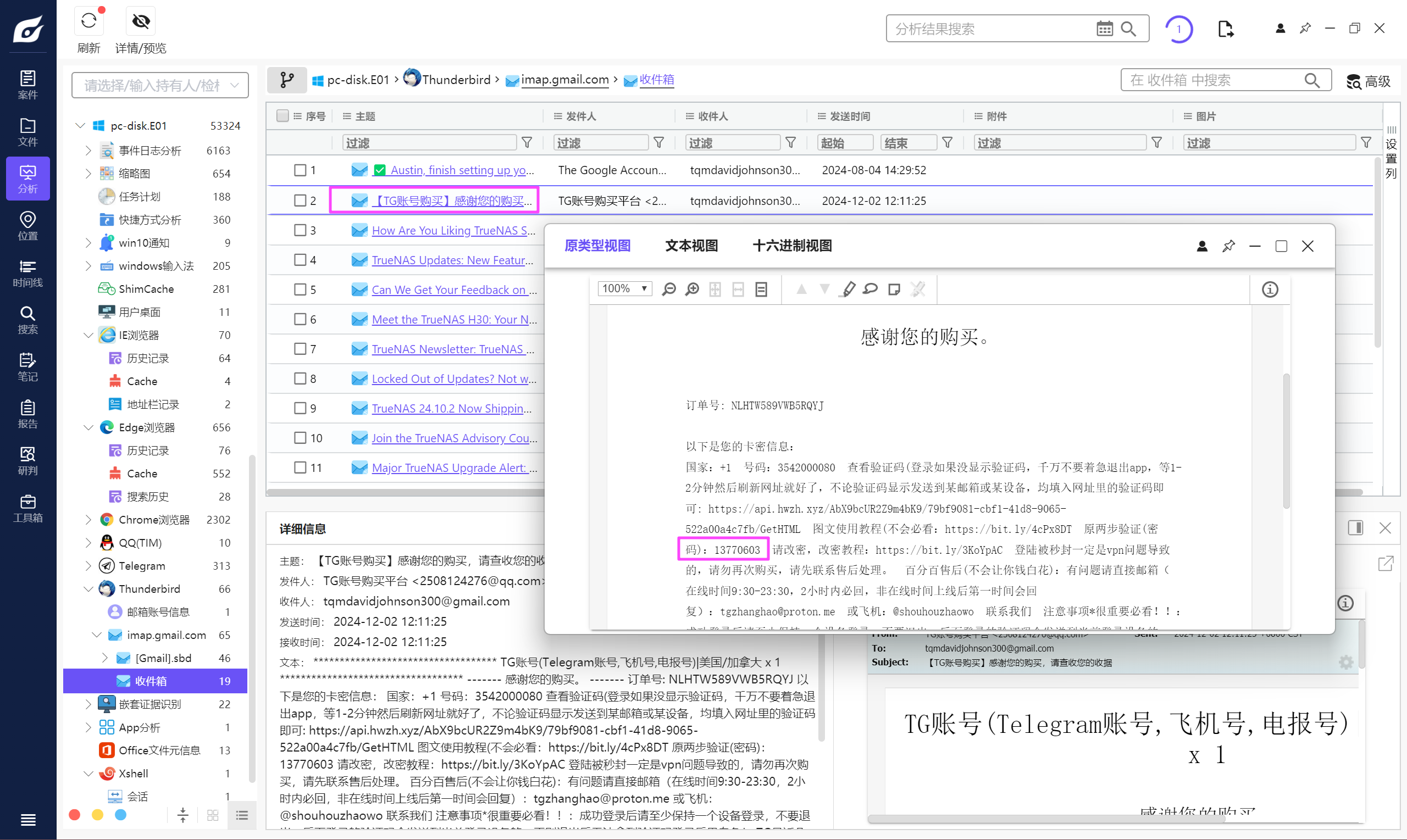Click the filter funnel for the 附件 column
The width and height of the screenshot is (1407, 840).
pyautogui.click(x=1157, y=143)
